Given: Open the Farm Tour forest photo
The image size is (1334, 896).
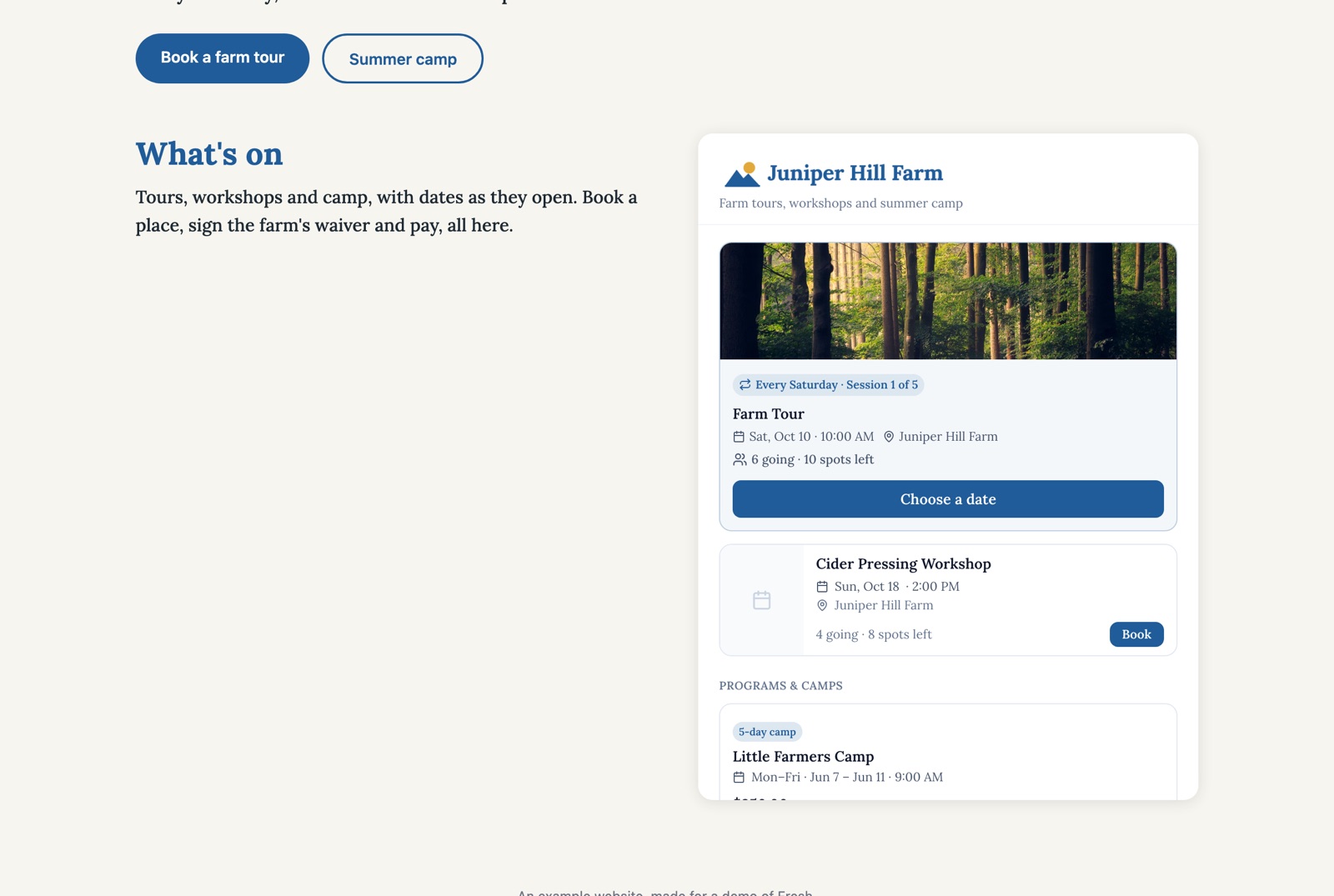Looking at the screenshot, I should click(948, 301).
